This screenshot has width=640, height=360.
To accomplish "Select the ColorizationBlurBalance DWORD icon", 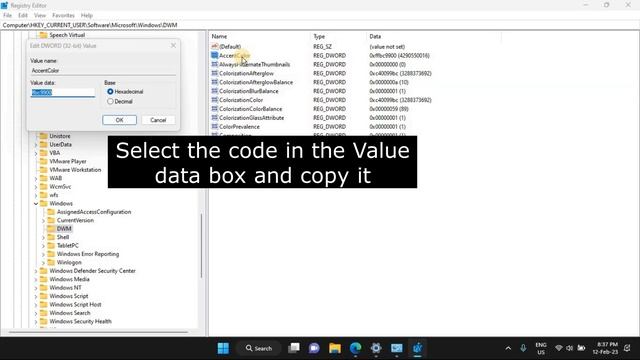I will tap(215, 91).
